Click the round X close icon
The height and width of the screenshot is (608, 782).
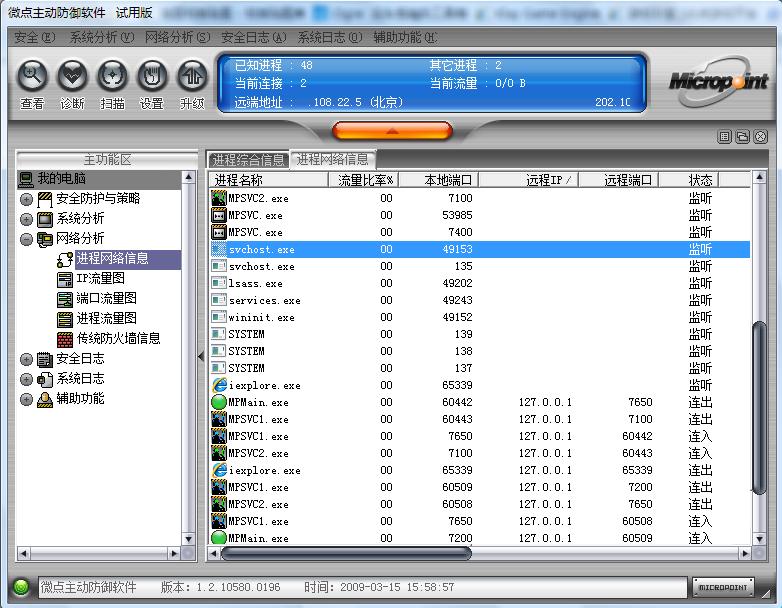tap(761, 137)
